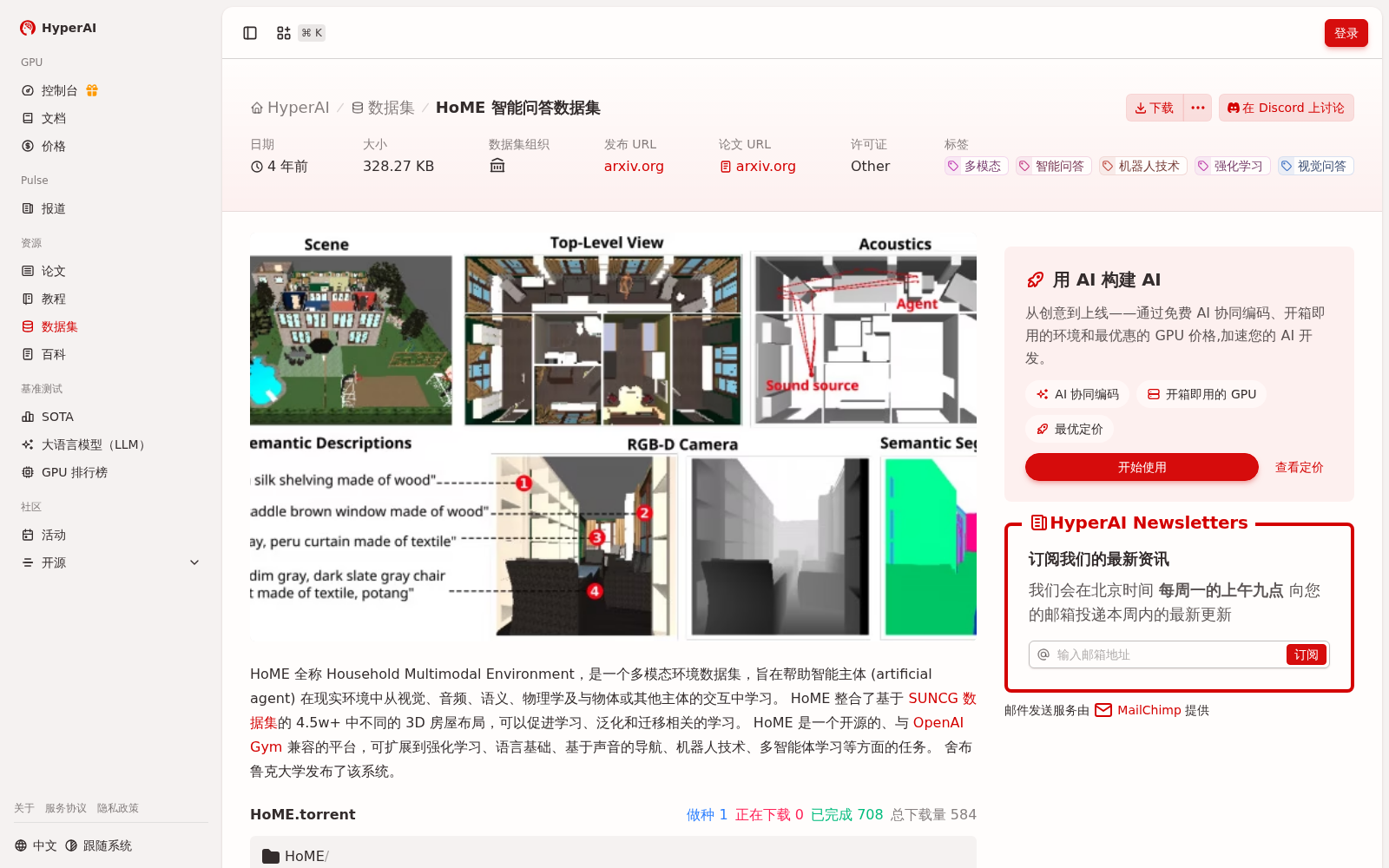Open 活动 in the sidebar
Image resolution: width=1389 pixels, height=868 pixels.
111,535
